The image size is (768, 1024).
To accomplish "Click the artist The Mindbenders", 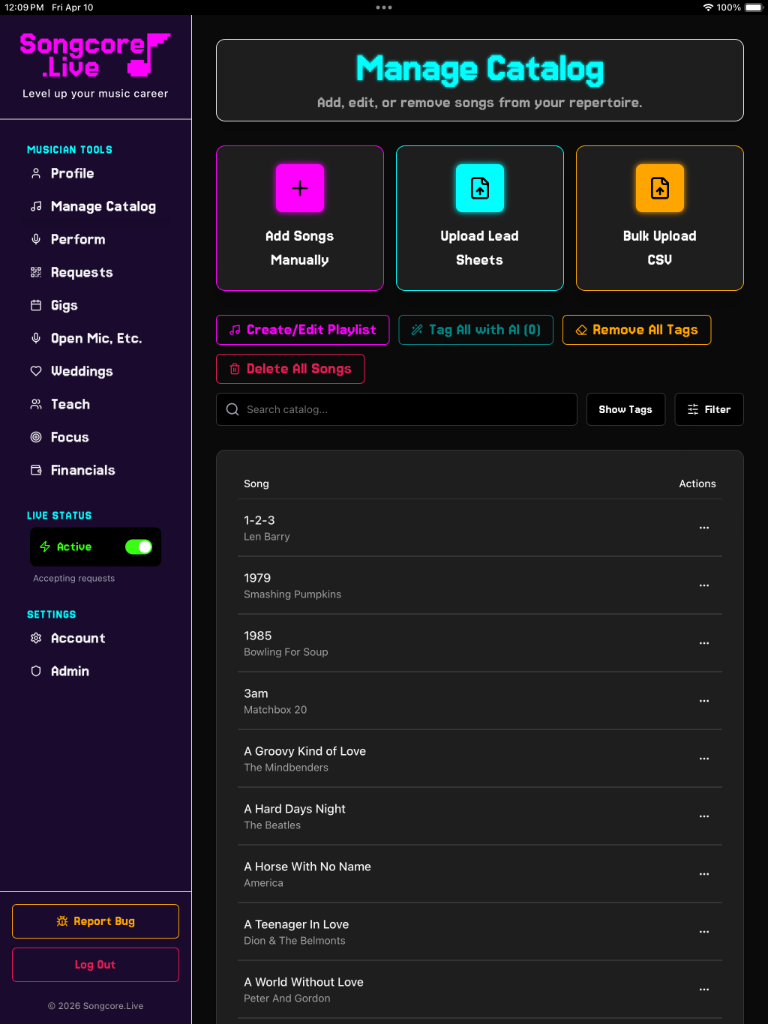I will pyautogui.click(x=286, y=767).
